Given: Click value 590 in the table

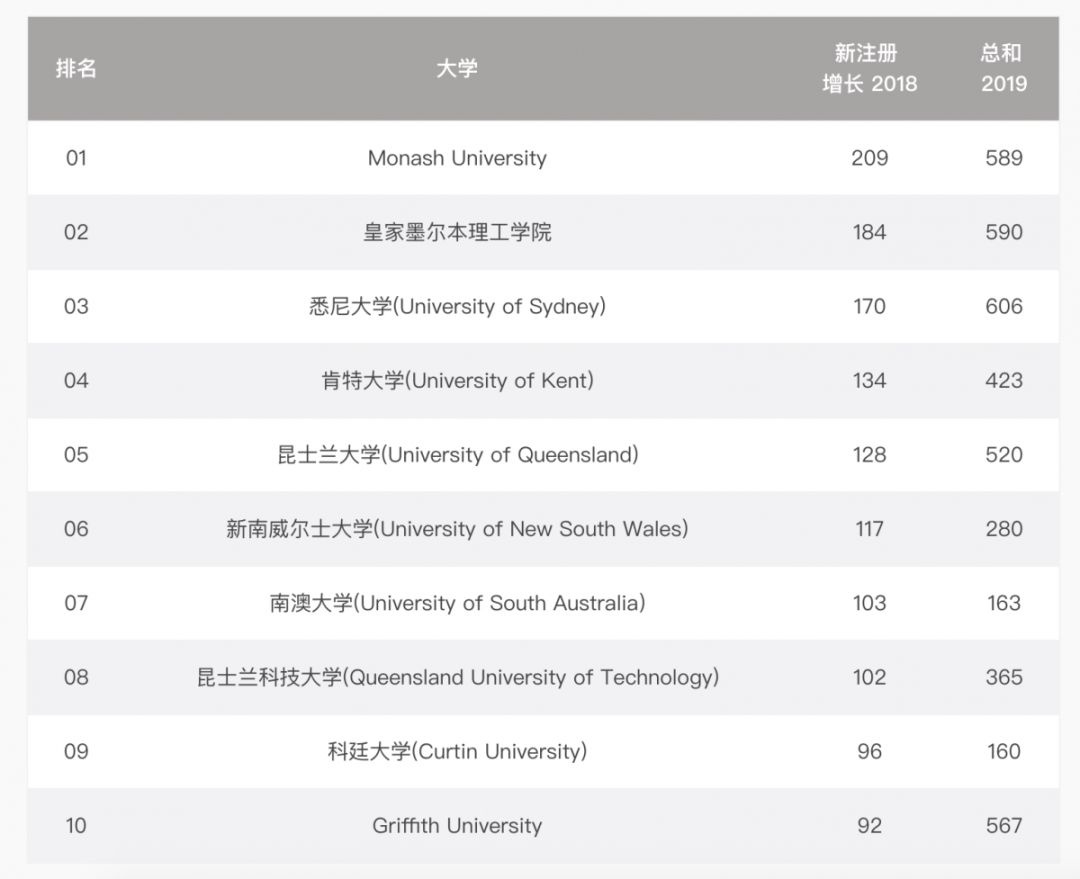Looking at the screenshot, I should tap(1004, 232).
